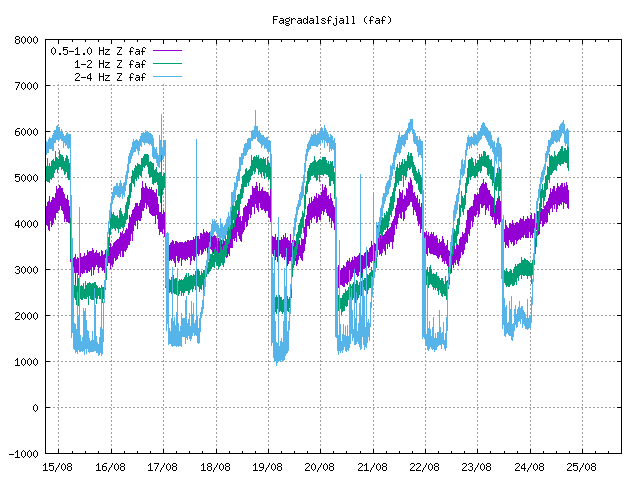Click the 17/08 date tick label
The image size is (640, 480).
(163, 467)
